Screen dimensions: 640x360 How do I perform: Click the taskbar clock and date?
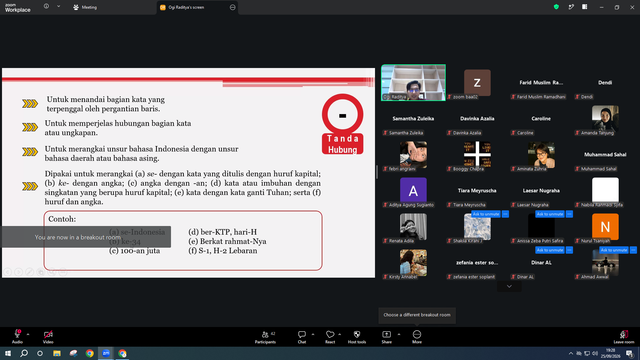tap(611, 353)
